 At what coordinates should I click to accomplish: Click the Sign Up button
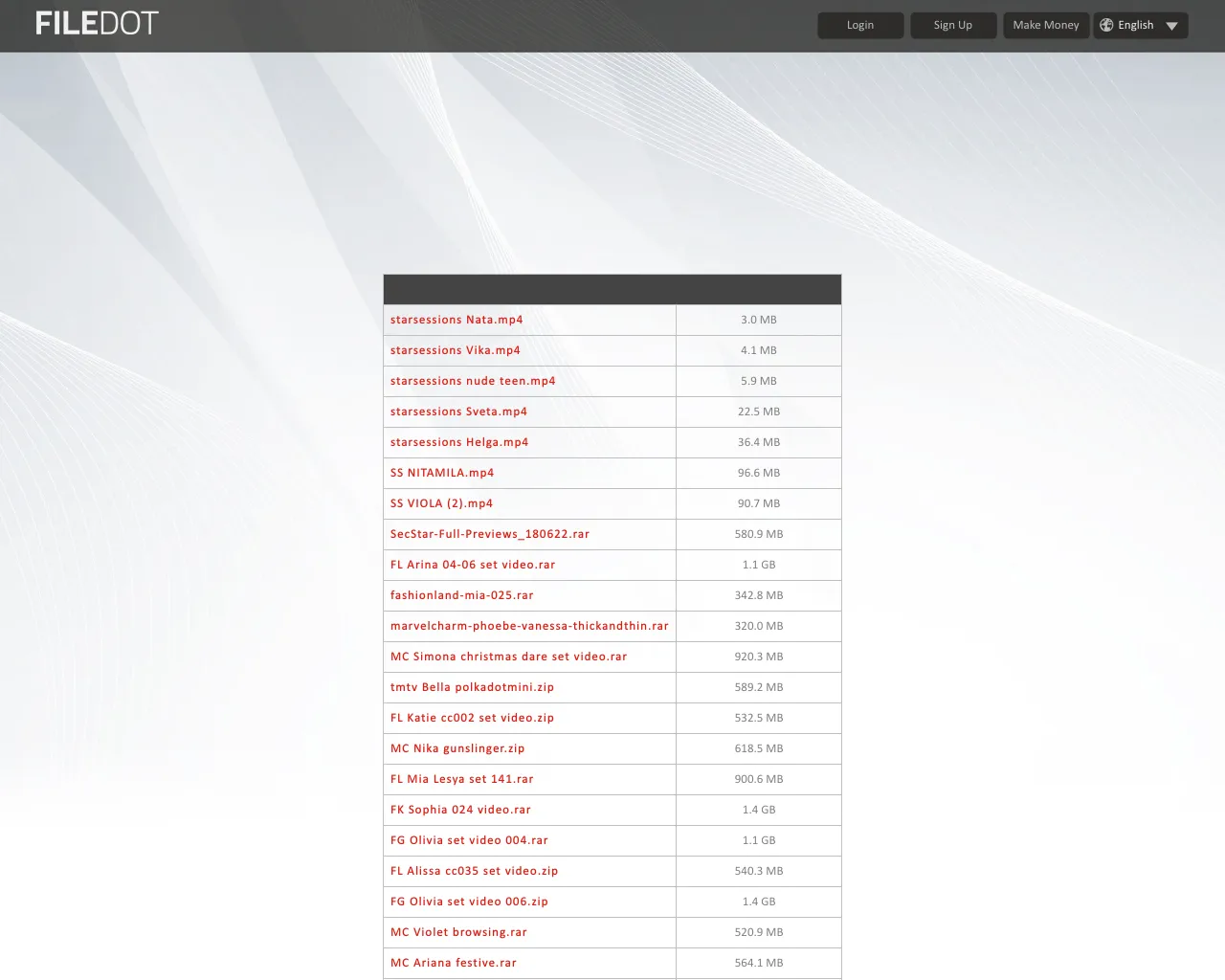[953, 25]
